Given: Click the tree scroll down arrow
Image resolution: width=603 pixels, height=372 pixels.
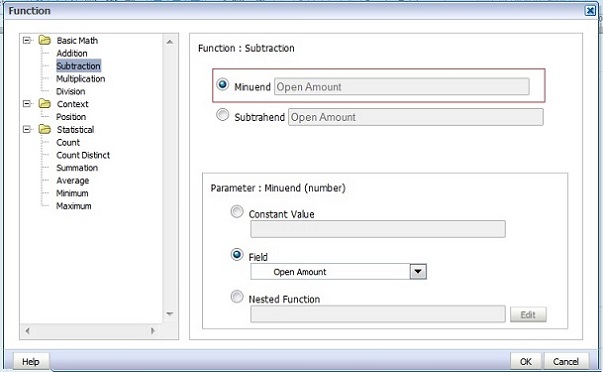Looking at the screenshot, I should 170,314.
